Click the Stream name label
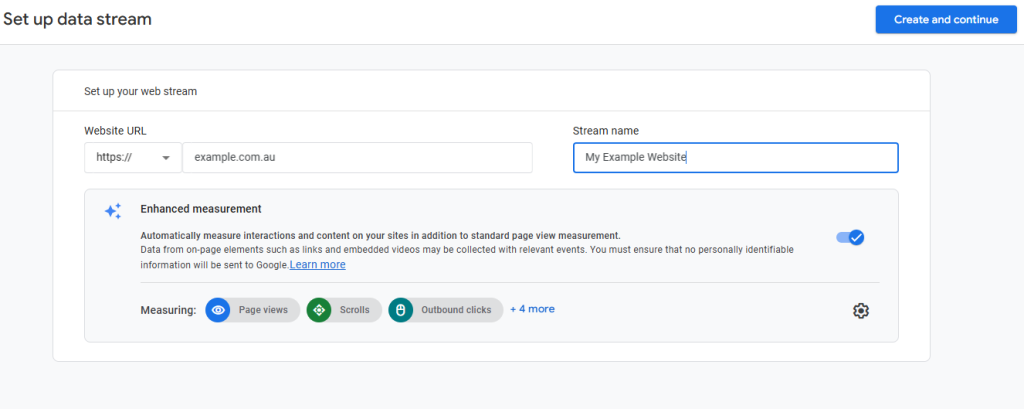Image resolution: width=1024 pixels, height=409 pixels. [x=605, y=131]
